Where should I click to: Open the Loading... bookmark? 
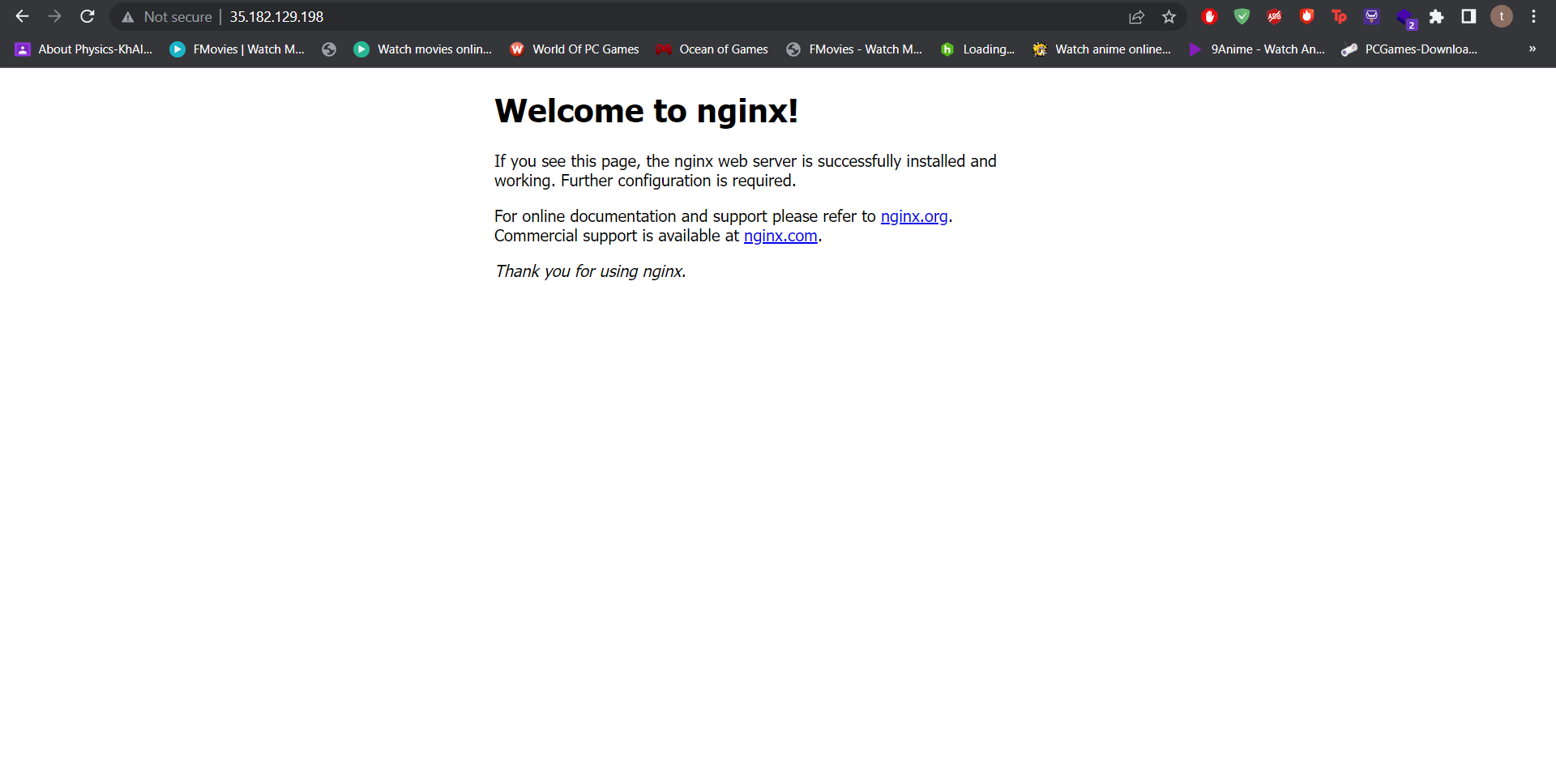(977, 49)
